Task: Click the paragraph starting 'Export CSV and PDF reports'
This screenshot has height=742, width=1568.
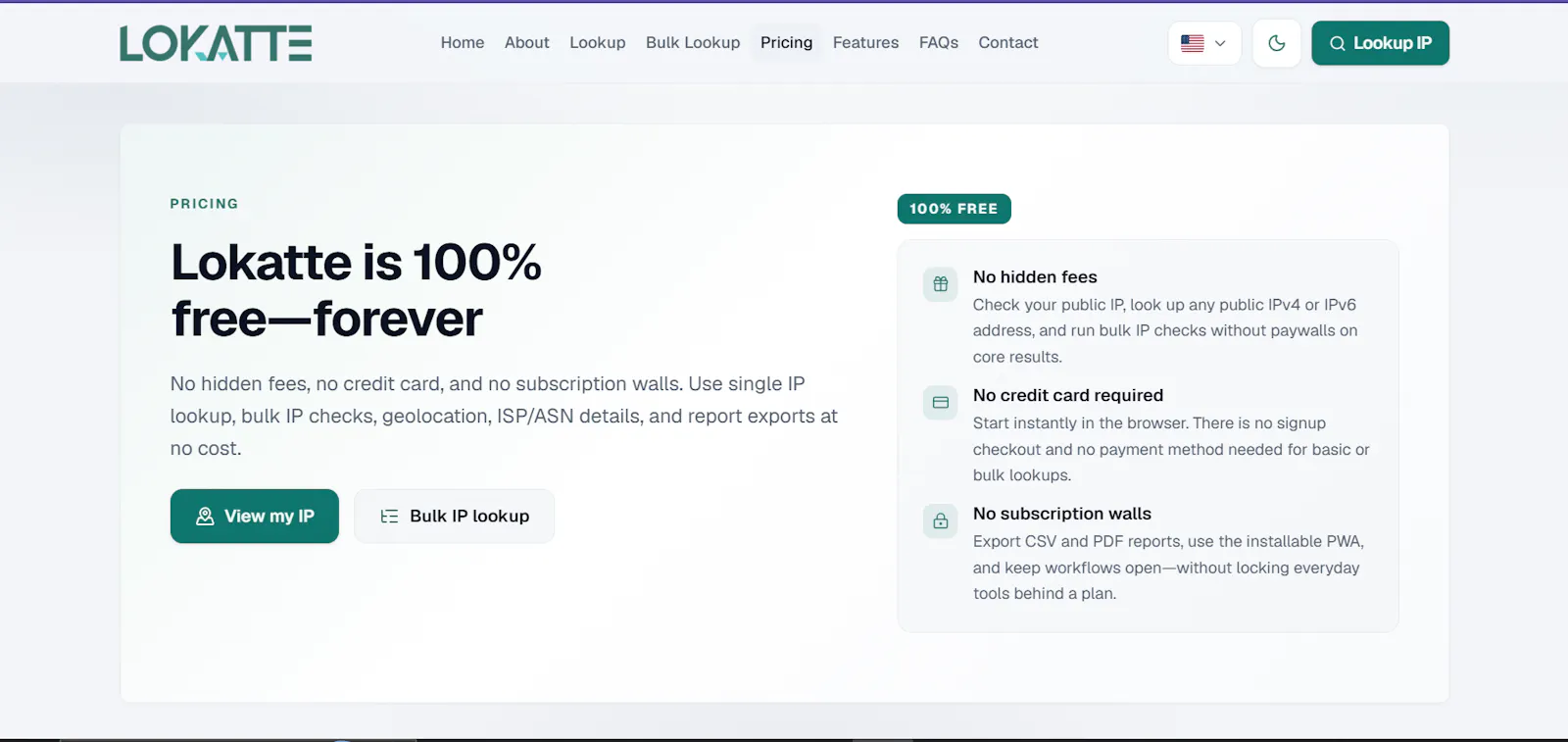Action: 1168,568
